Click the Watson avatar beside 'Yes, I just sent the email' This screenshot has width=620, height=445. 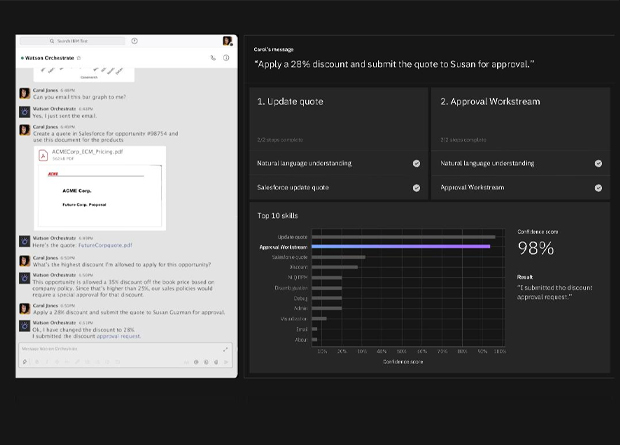click(25, 112)
